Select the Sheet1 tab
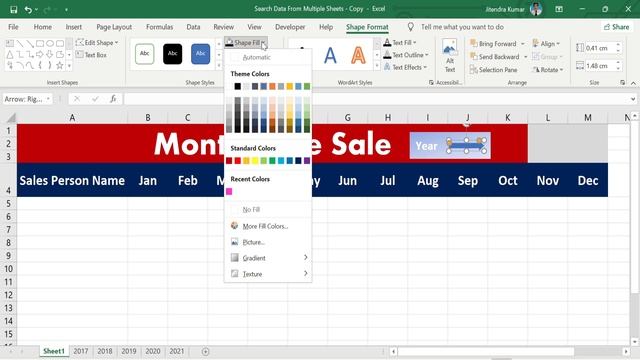Screen dimensions: 640x360 click(x=54, y=351)
